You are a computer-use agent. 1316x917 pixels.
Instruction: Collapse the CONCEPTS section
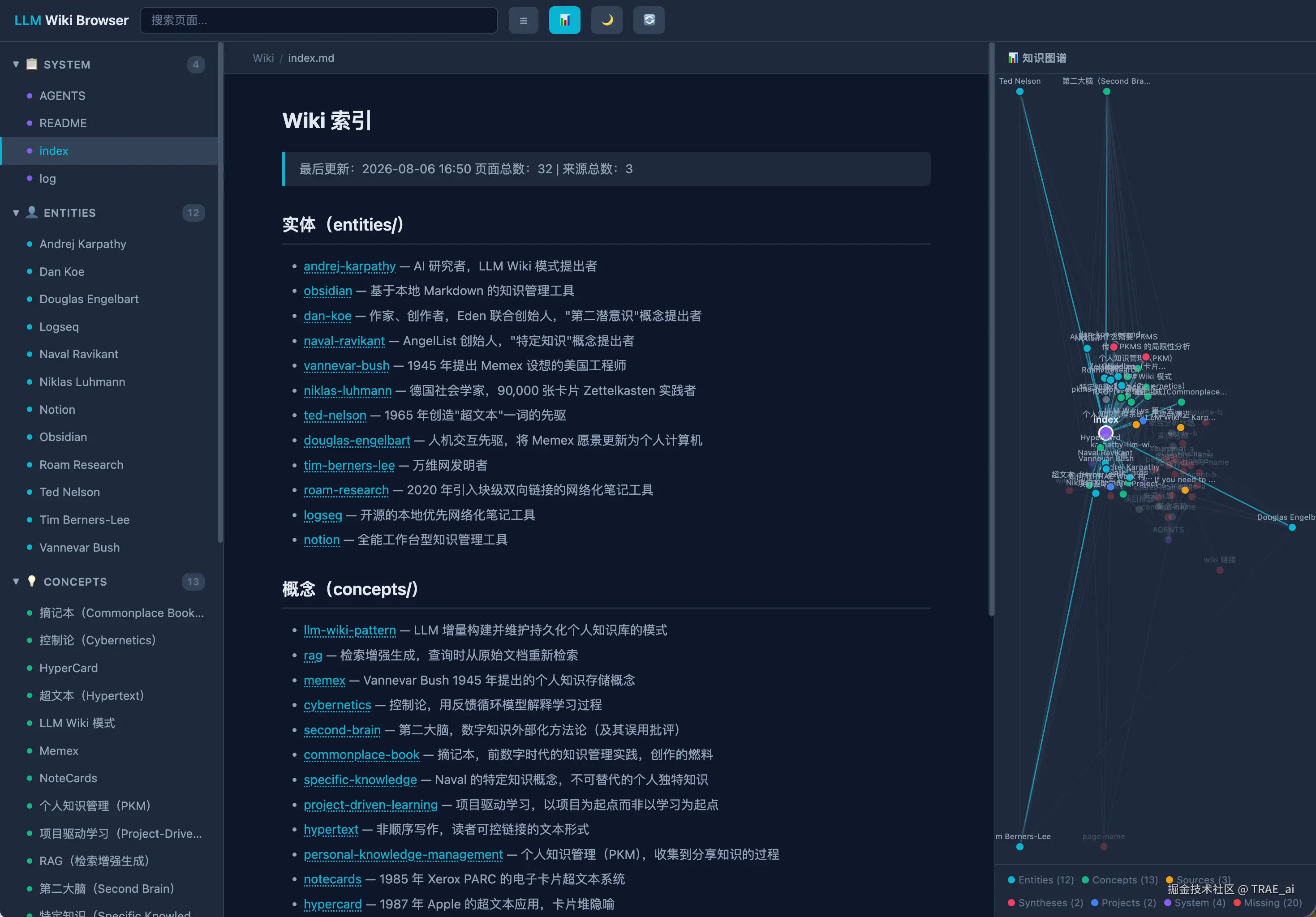coord(16,582)
